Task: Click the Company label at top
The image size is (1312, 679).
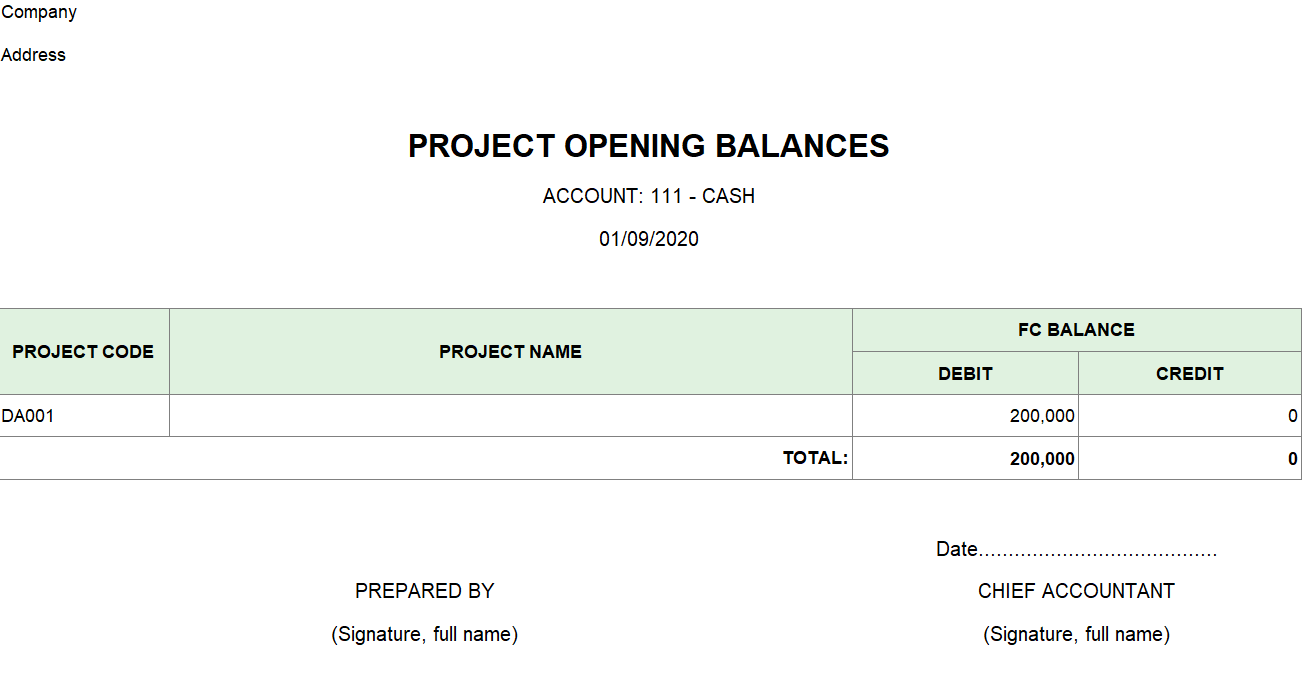Action: 39,13
